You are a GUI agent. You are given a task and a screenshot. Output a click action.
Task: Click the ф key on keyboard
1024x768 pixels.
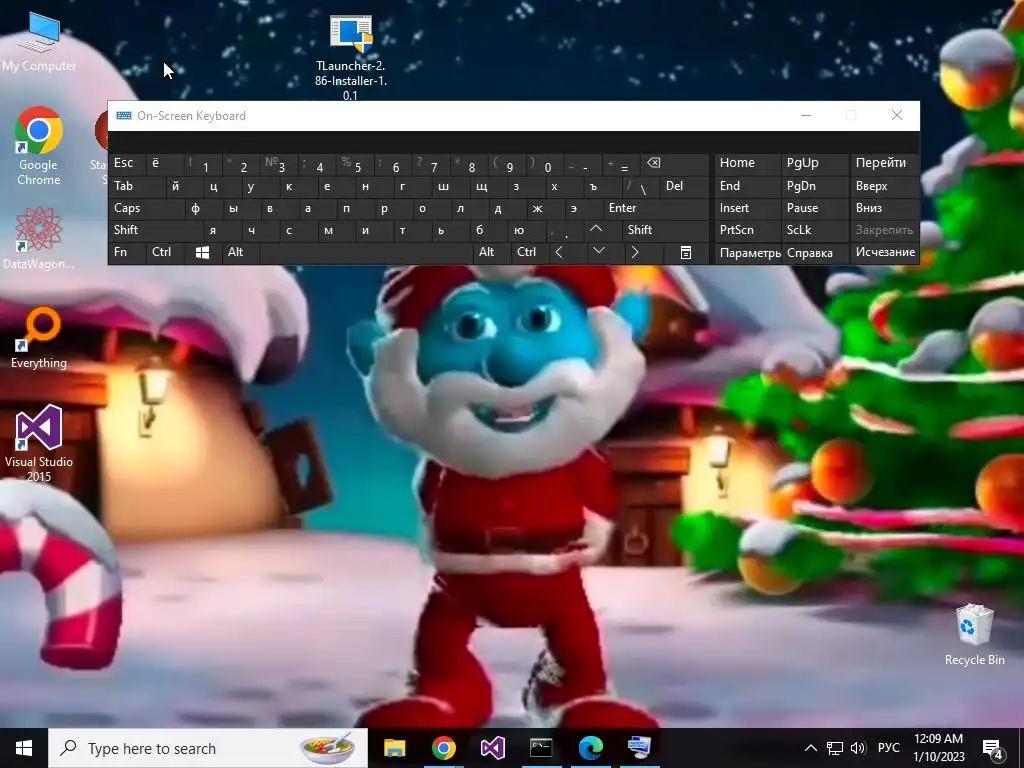[204, 208]
